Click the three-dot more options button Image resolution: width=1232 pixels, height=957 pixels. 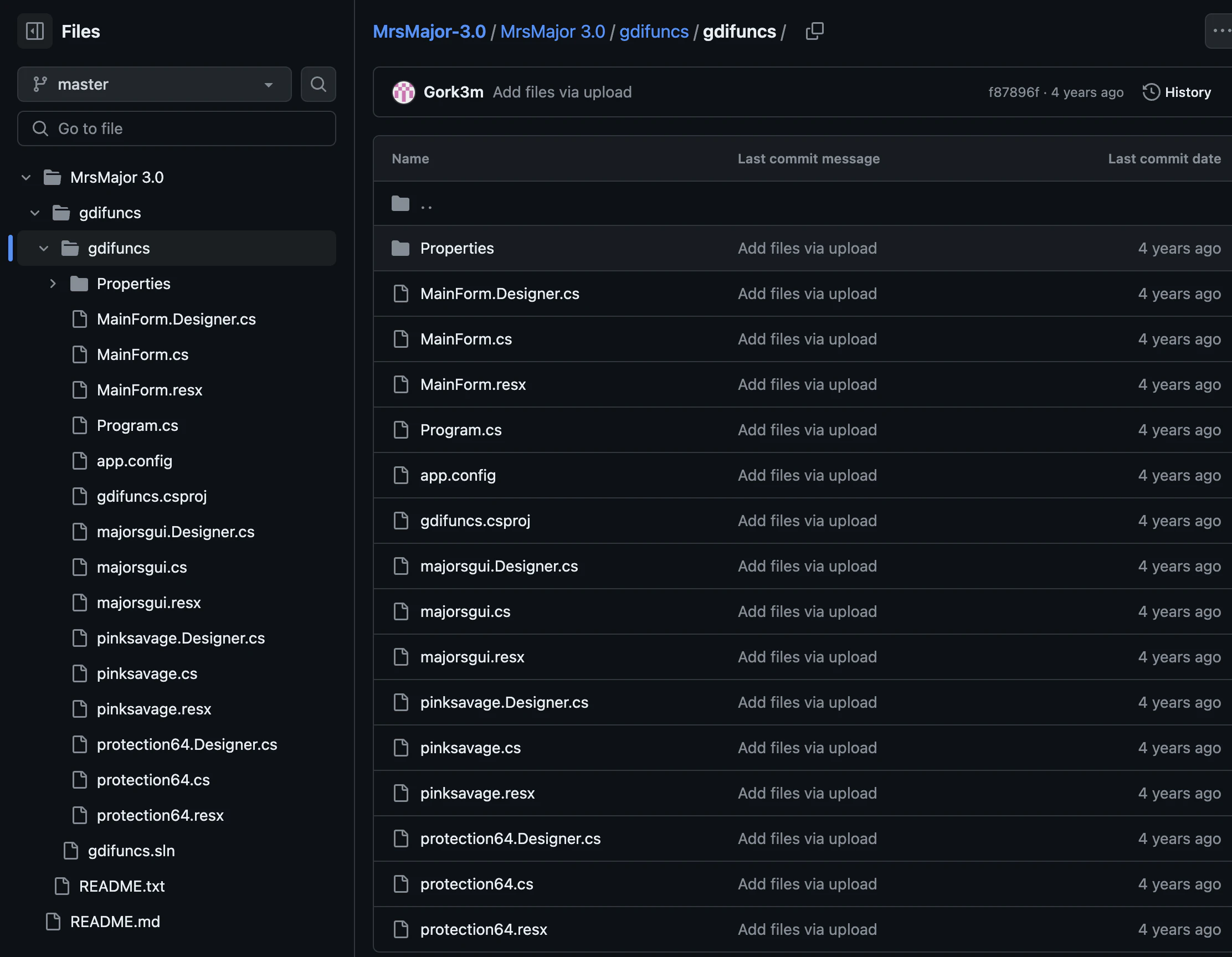pos(1220,31)
